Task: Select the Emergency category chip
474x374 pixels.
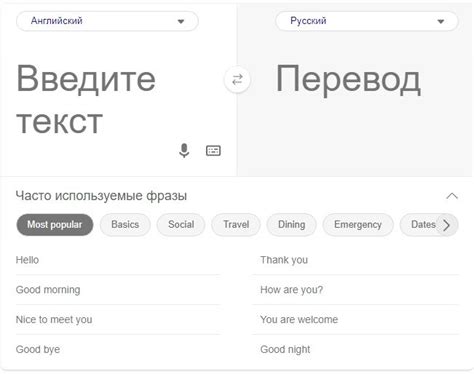Action: pyautogui.click(x=358, y=225)
